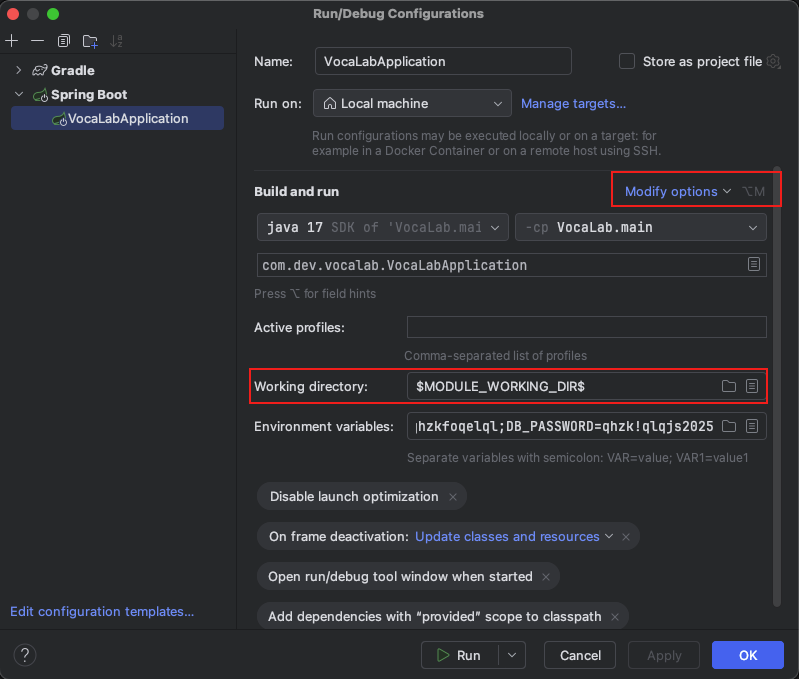Remove Open run/debug tool window option
This screenshot has width=799, height=679.
tap(546, 577)
